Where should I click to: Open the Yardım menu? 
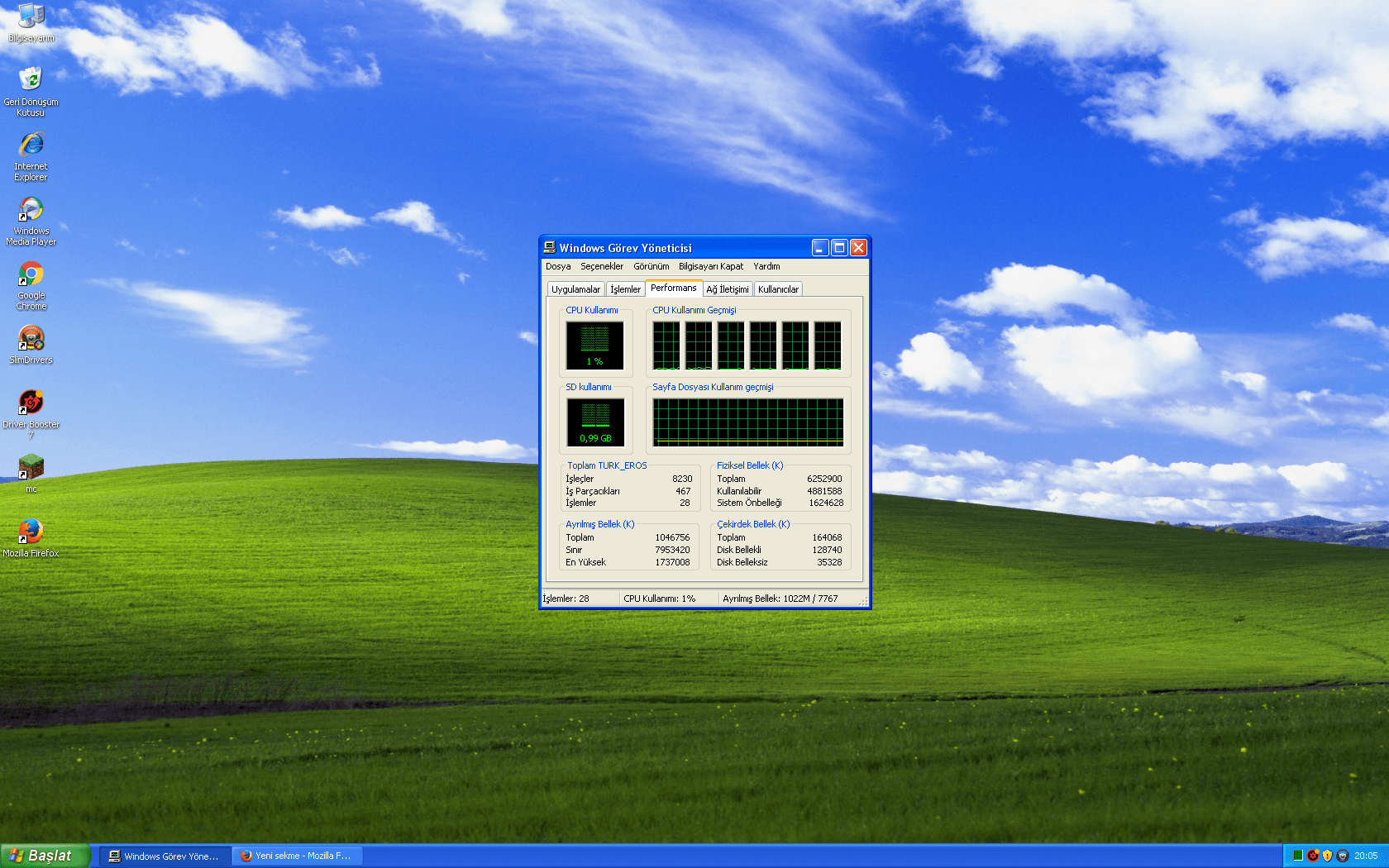click(x=766, y=266)
